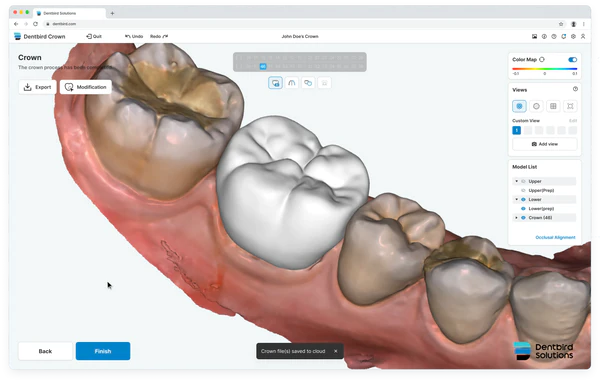Image resolution: width=600 pixels, height=382 pixels.
Task: Click Undo in the top bar
Action: [134, 36]
